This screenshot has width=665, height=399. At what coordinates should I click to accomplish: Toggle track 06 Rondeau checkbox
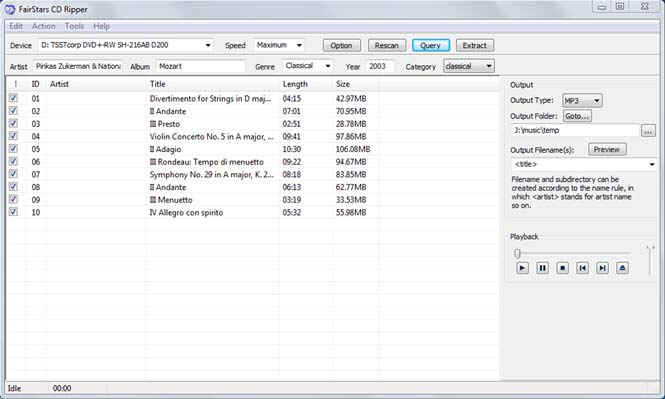point(13,161)
